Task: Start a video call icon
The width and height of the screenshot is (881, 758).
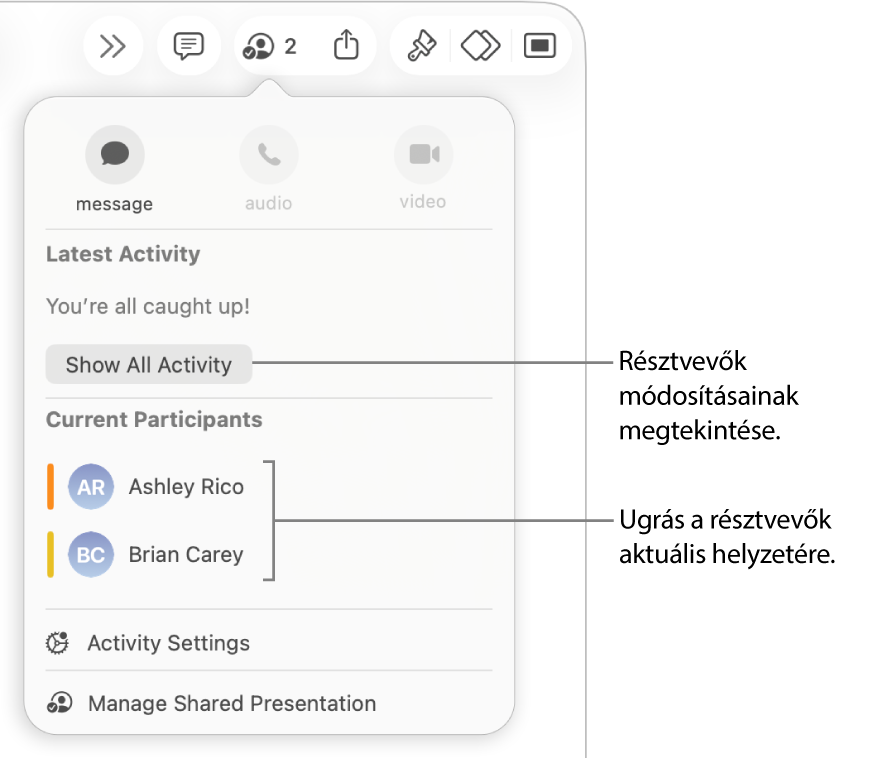Action: tap(424, 155)
